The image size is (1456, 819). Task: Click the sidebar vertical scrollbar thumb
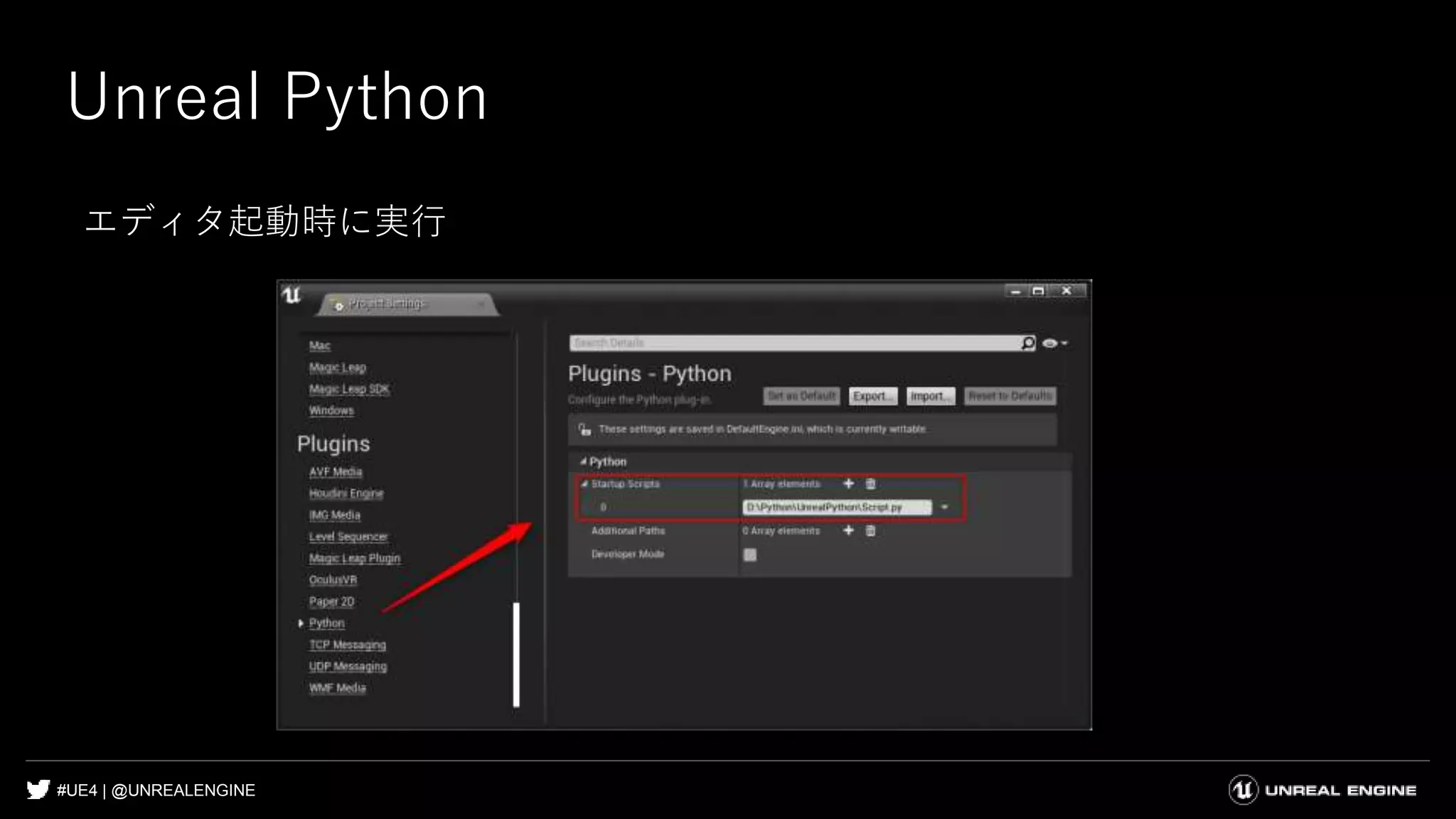[516, 655]
